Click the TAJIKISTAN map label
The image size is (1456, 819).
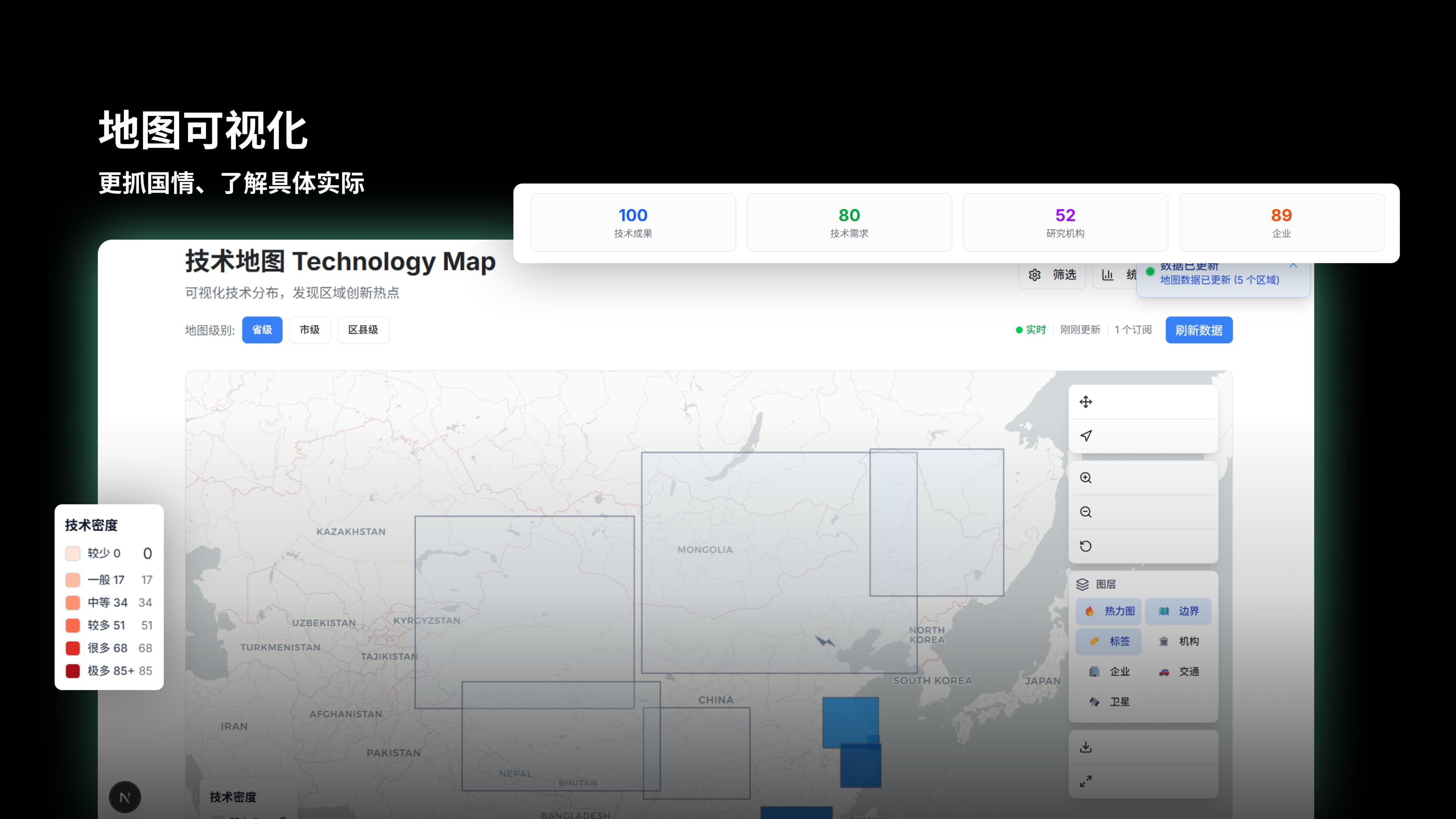click(389, 656)
